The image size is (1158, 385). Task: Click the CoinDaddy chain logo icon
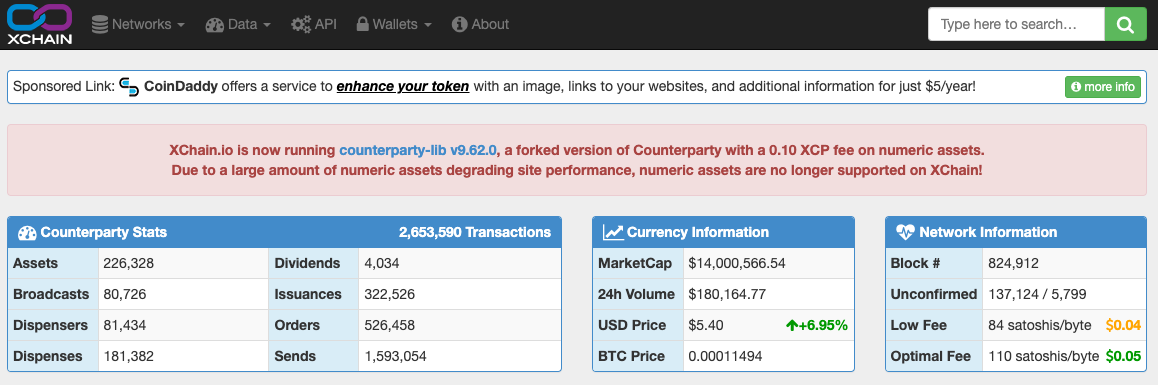coord(129,87)
